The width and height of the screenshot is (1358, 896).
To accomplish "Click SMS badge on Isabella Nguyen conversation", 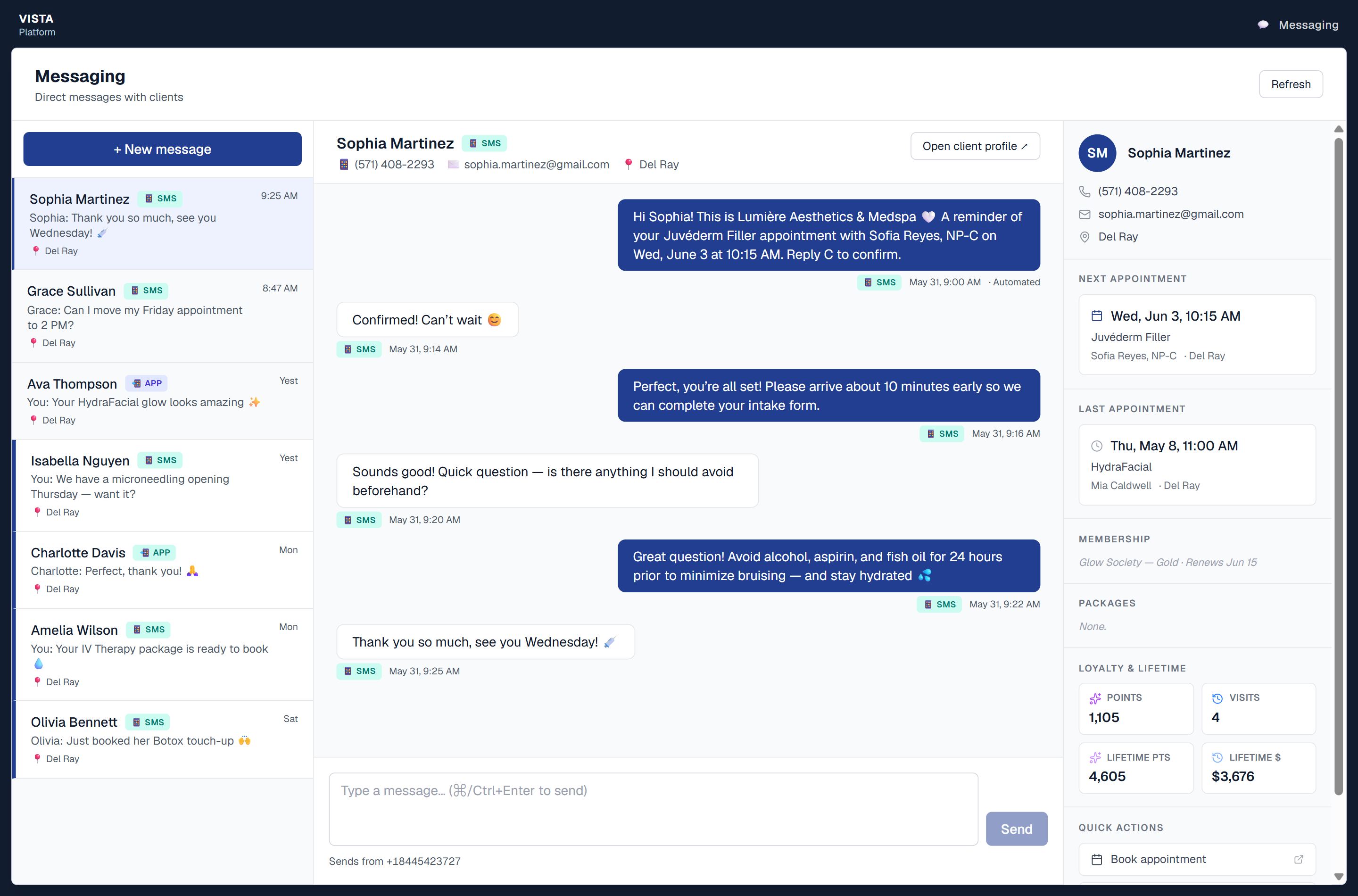I will 159,460.
